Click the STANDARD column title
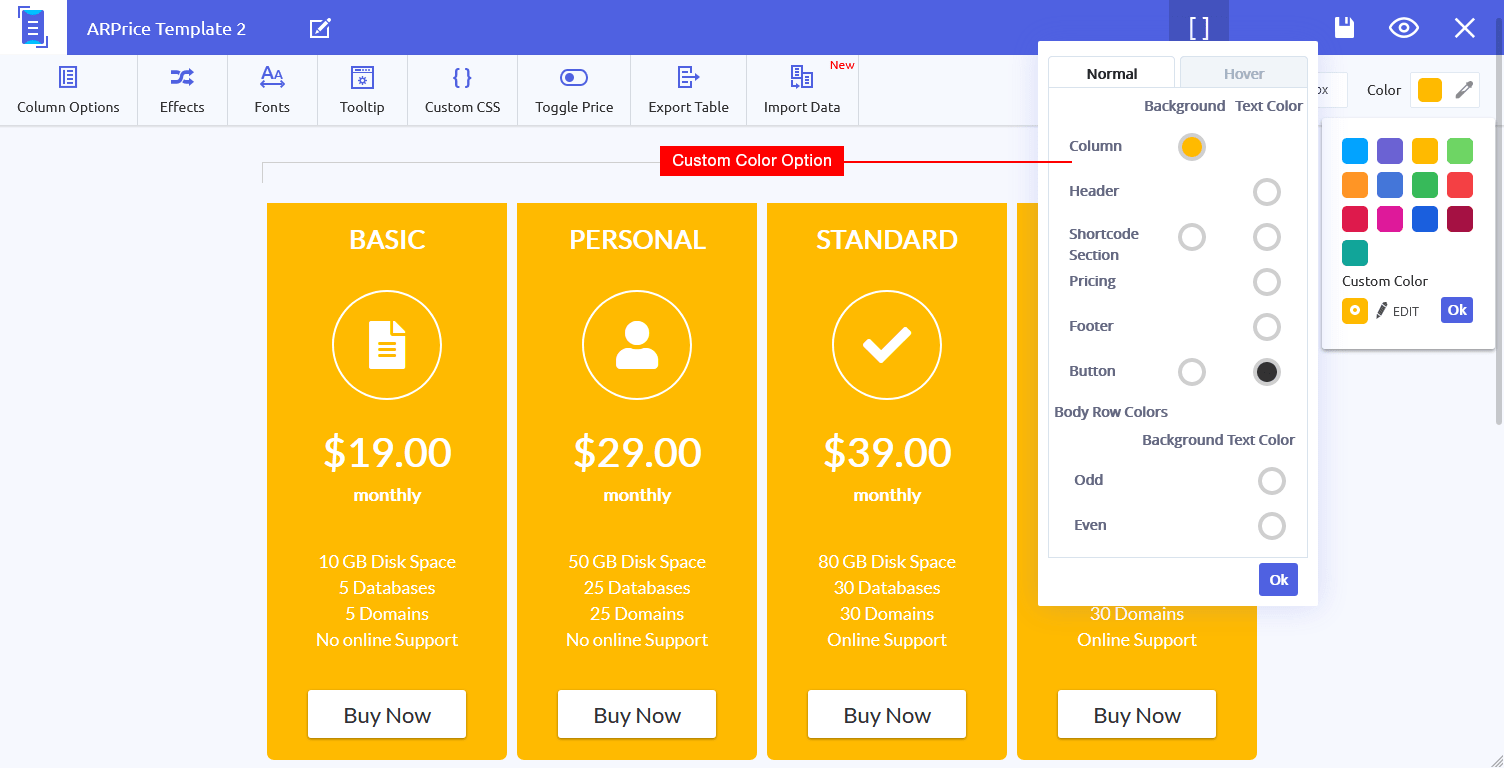This screenshot has height=768, width=1504. coord(887,240)
